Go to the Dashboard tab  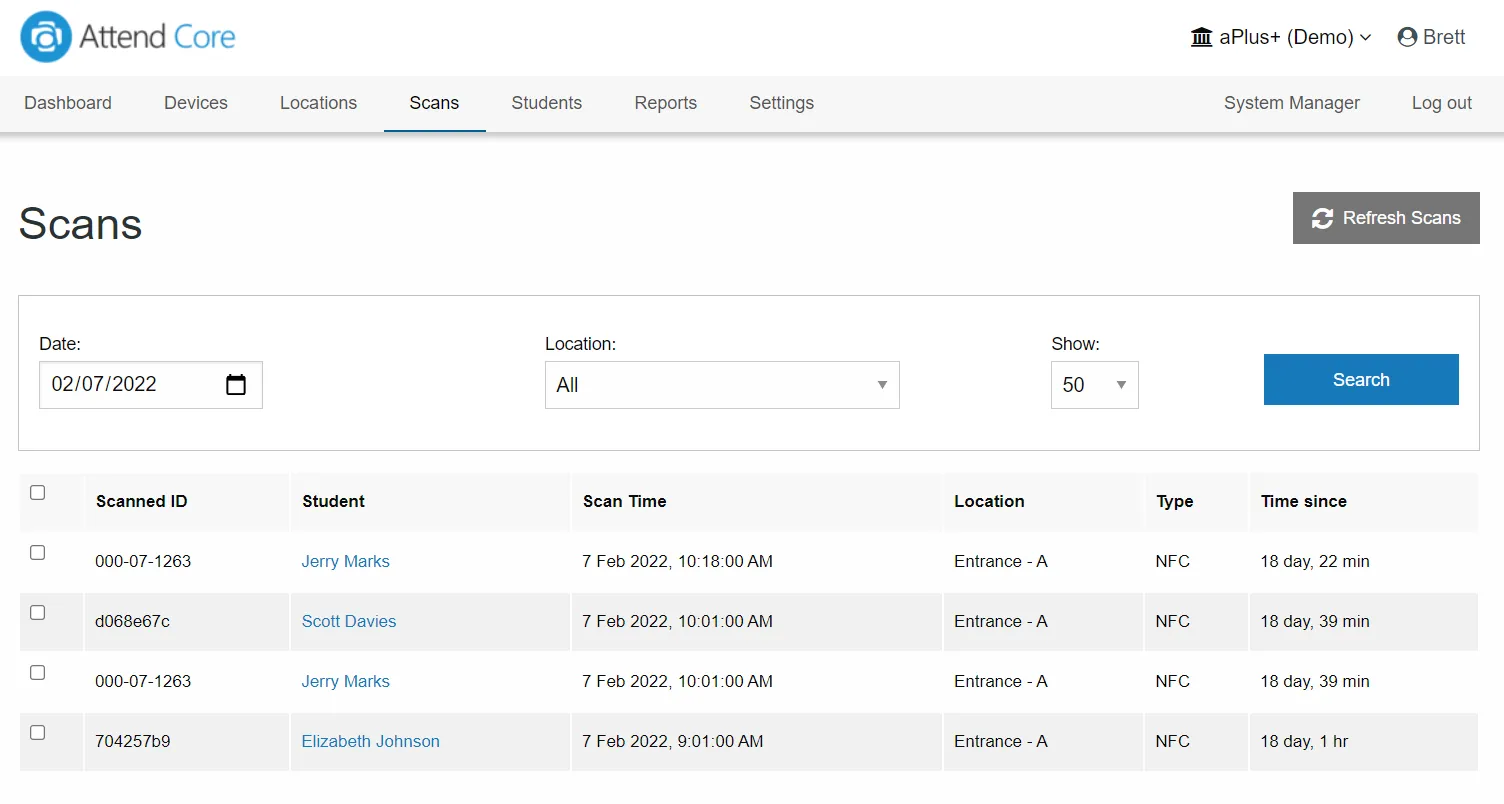[68, 103]
